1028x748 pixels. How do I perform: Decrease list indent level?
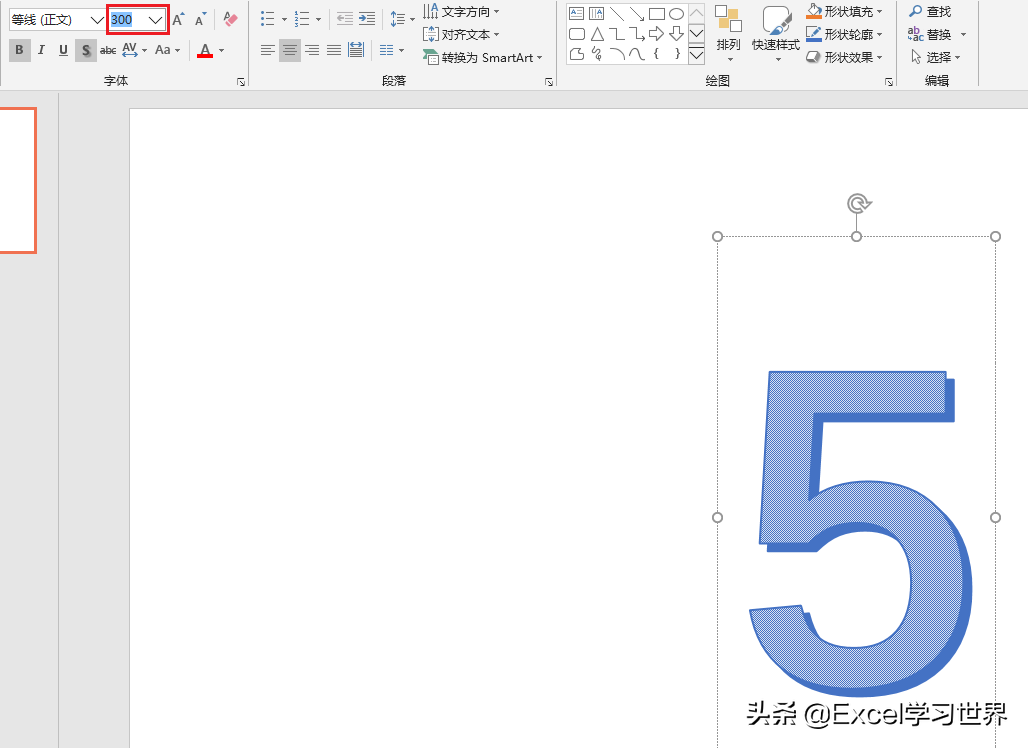345,19
